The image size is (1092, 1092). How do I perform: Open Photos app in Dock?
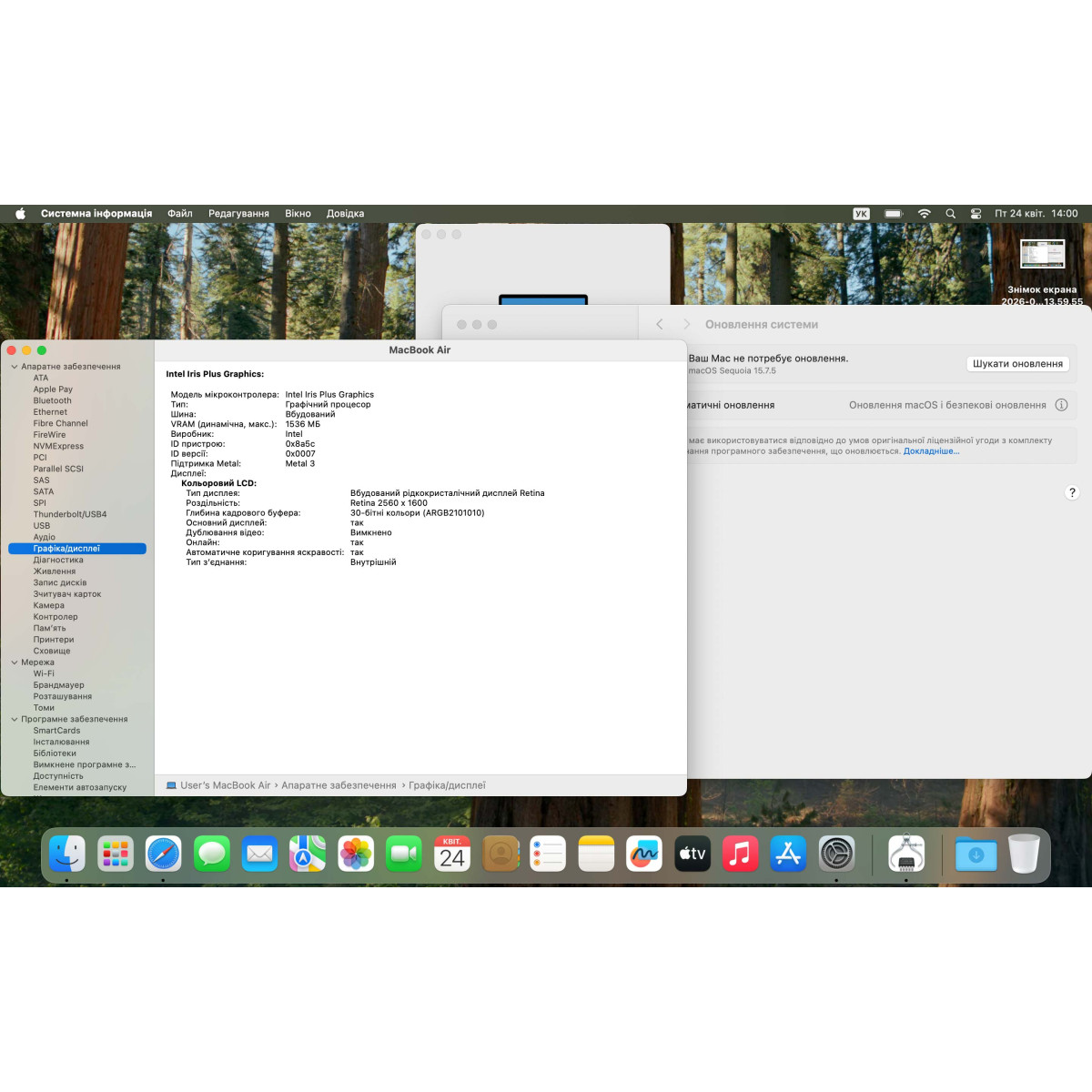point(356,854)
